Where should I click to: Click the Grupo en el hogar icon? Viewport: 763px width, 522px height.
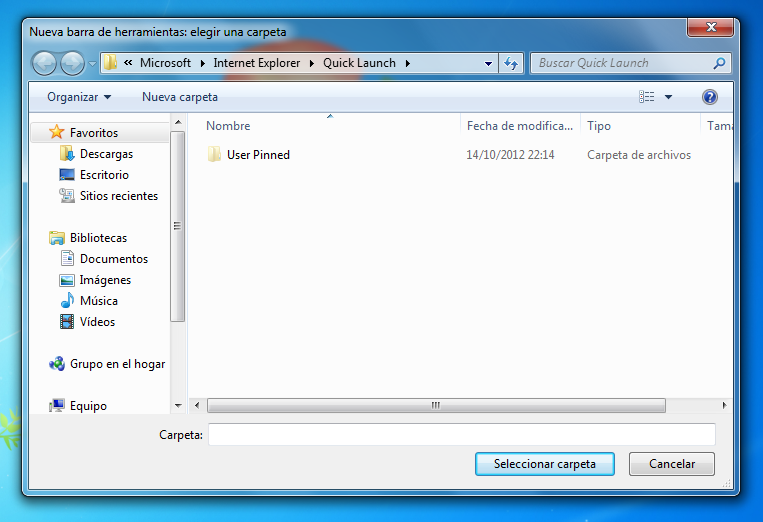(x=57, y=363)
